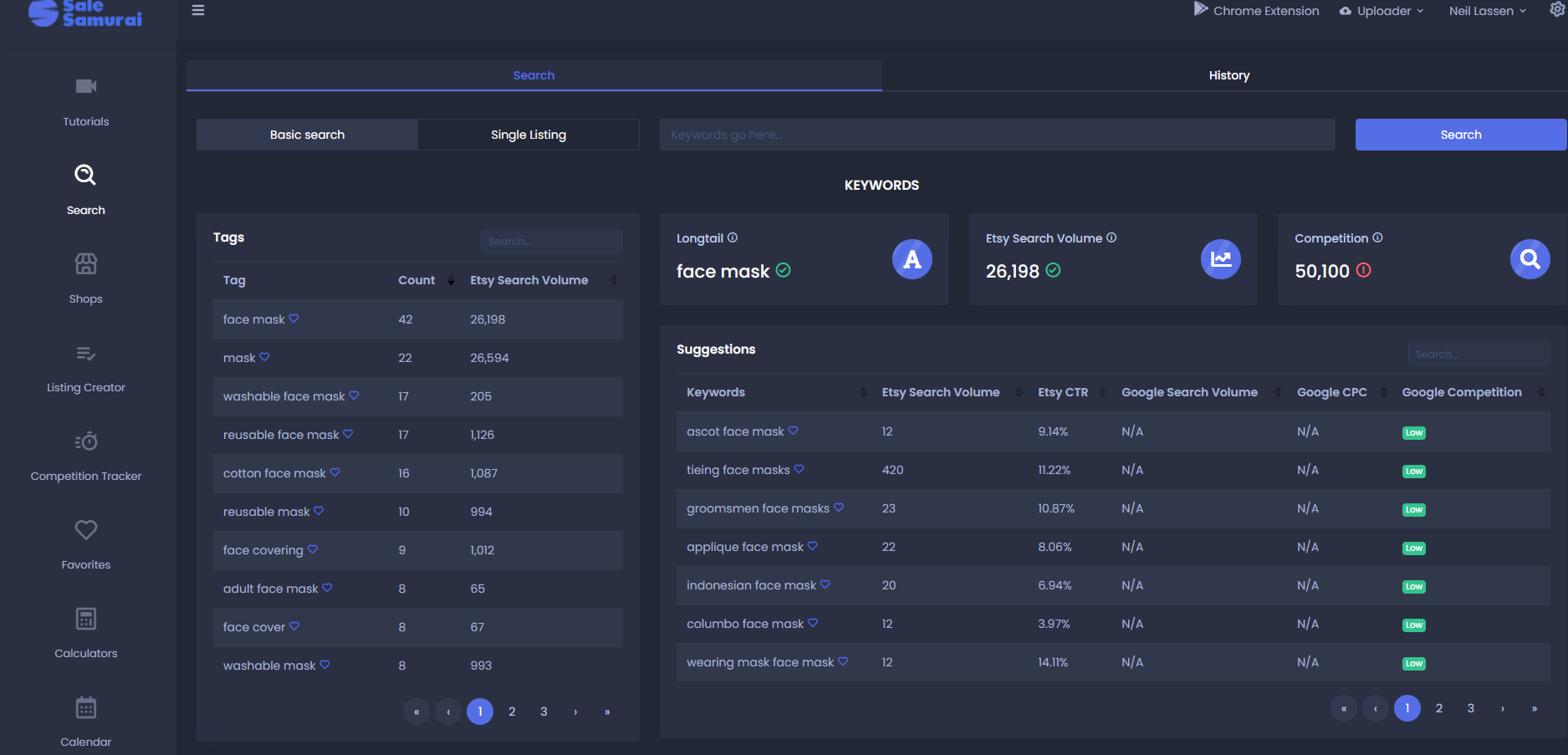This screenshot has height=755, width=1568.
Task: Favorite the 'mask' tag heart
Action: pyautogui.click(x=264, y=357)
